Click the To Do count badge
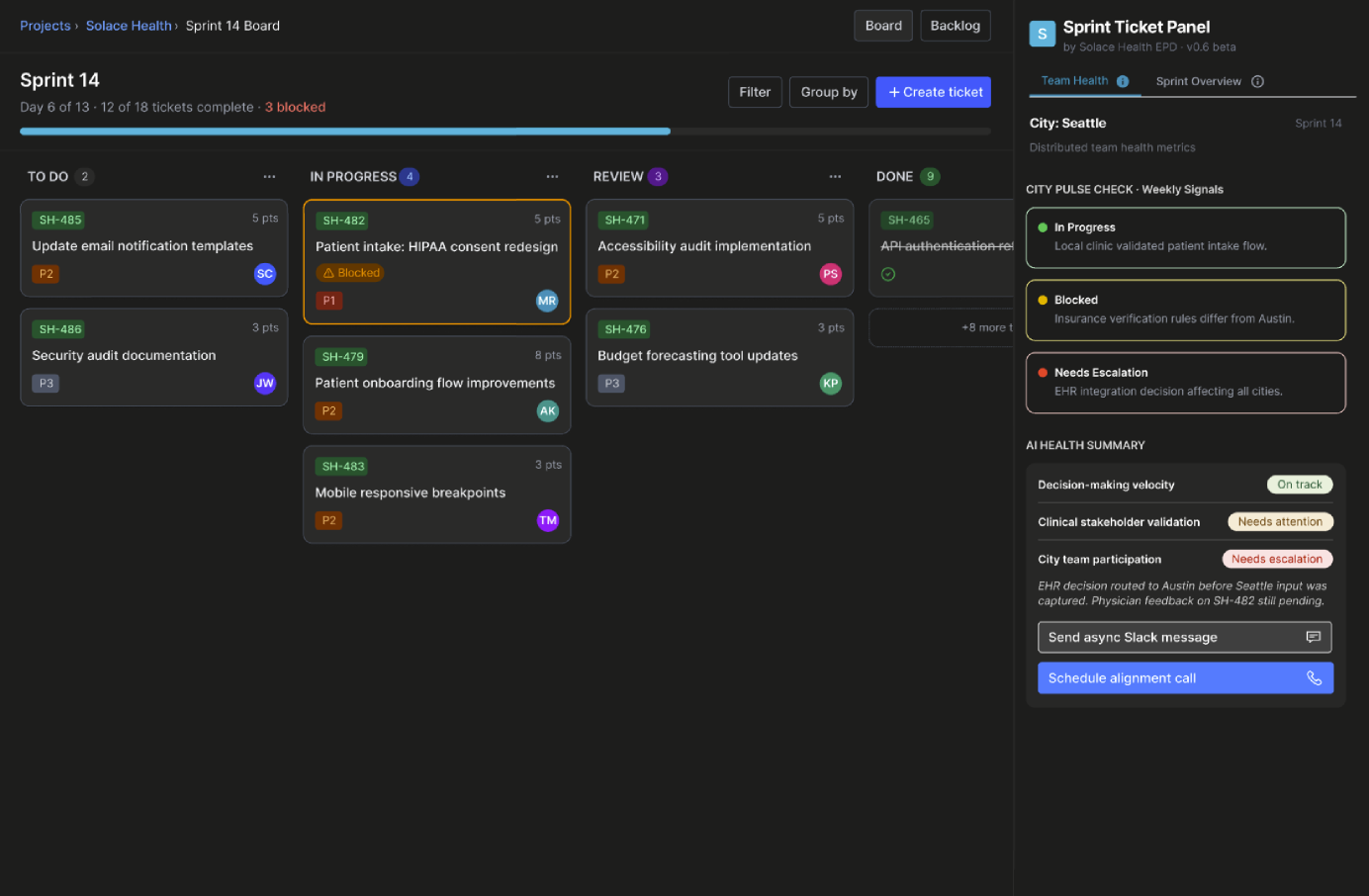The width and height of the screenshot is (1369, 896). point(85,177)
